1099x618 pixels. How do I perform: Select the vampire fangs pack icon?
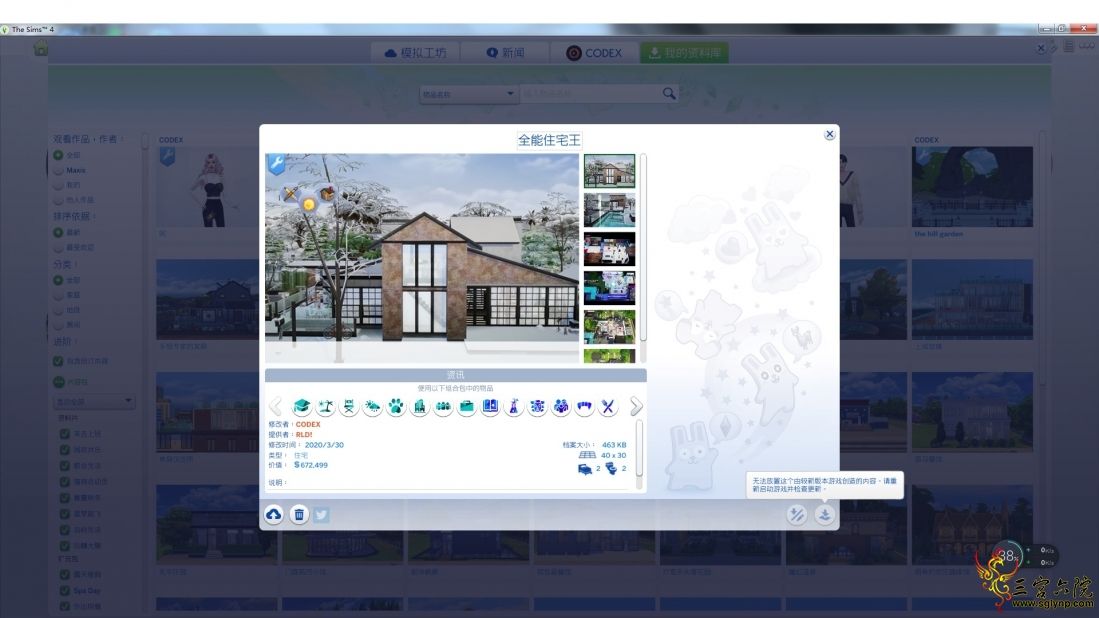[585, 406]
